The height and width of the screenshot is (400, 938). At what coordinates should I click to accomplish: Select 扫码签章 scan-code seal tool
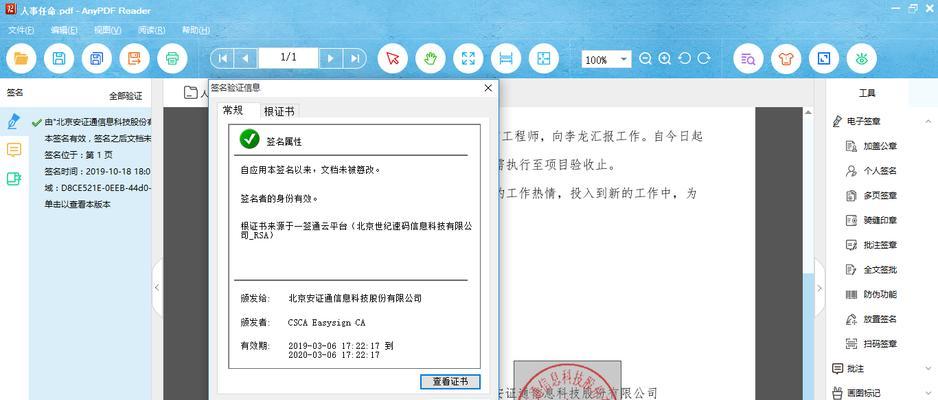[872, 344]
